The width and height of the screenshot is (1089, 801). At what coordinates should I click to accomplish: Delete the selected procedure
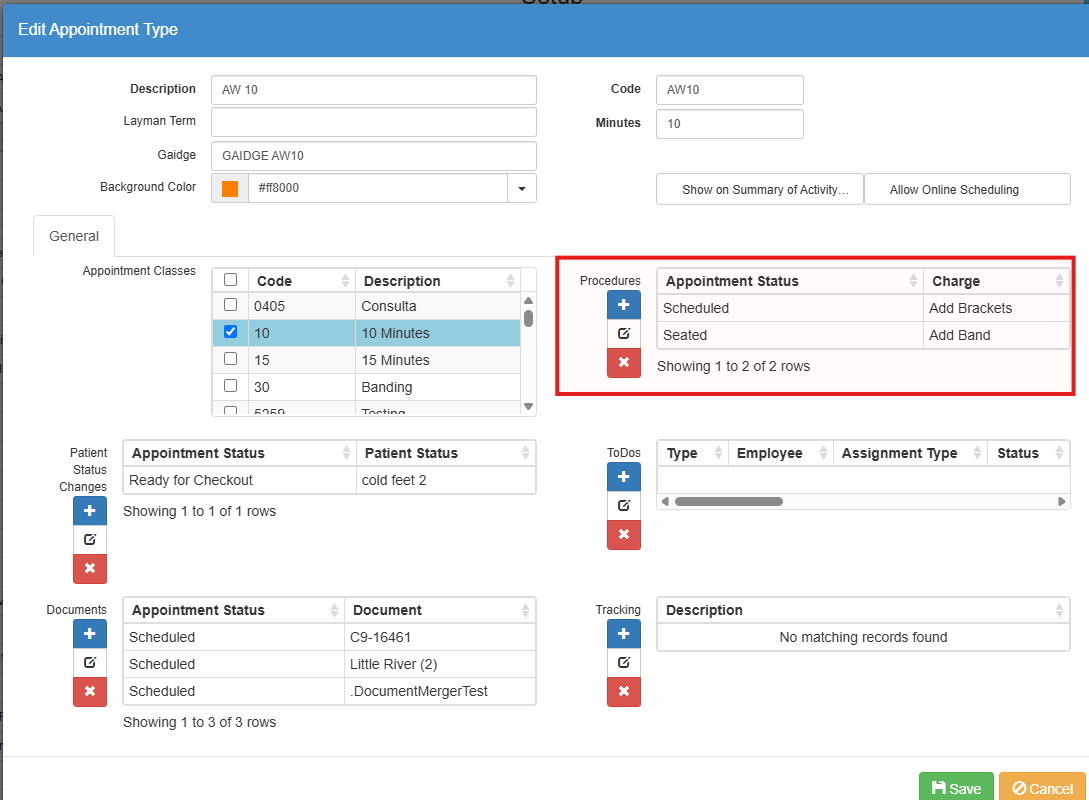pos(624,363)
